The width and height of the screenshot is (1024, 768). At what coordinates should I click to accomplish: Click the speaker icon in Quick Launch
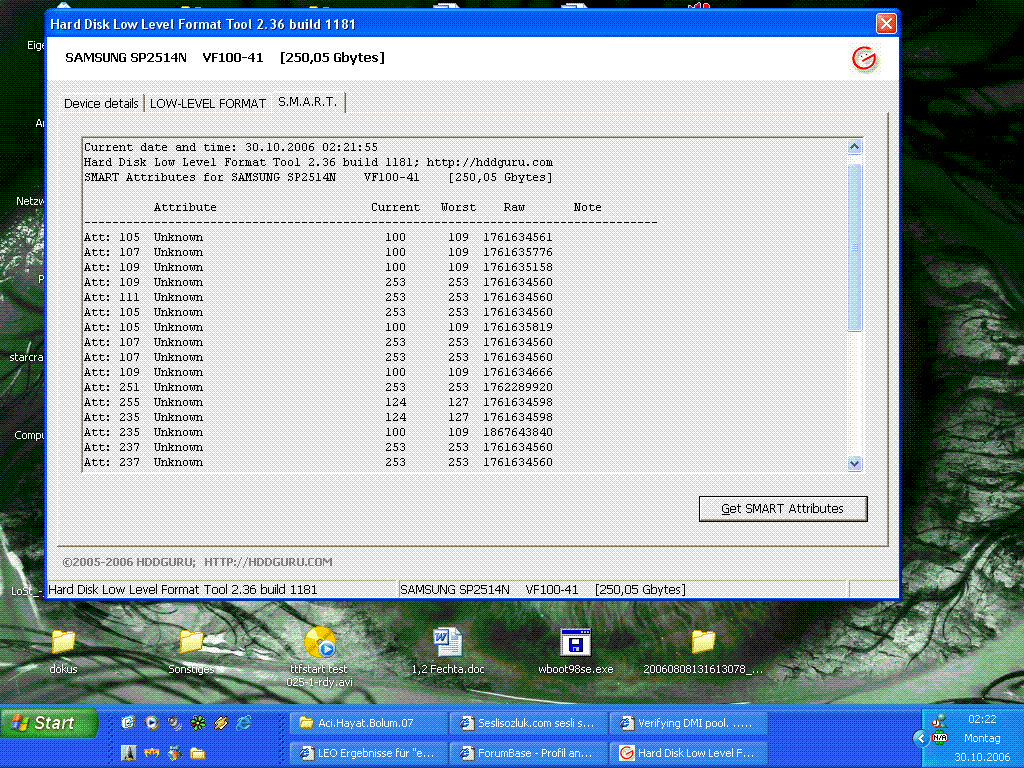pos(174,722)
